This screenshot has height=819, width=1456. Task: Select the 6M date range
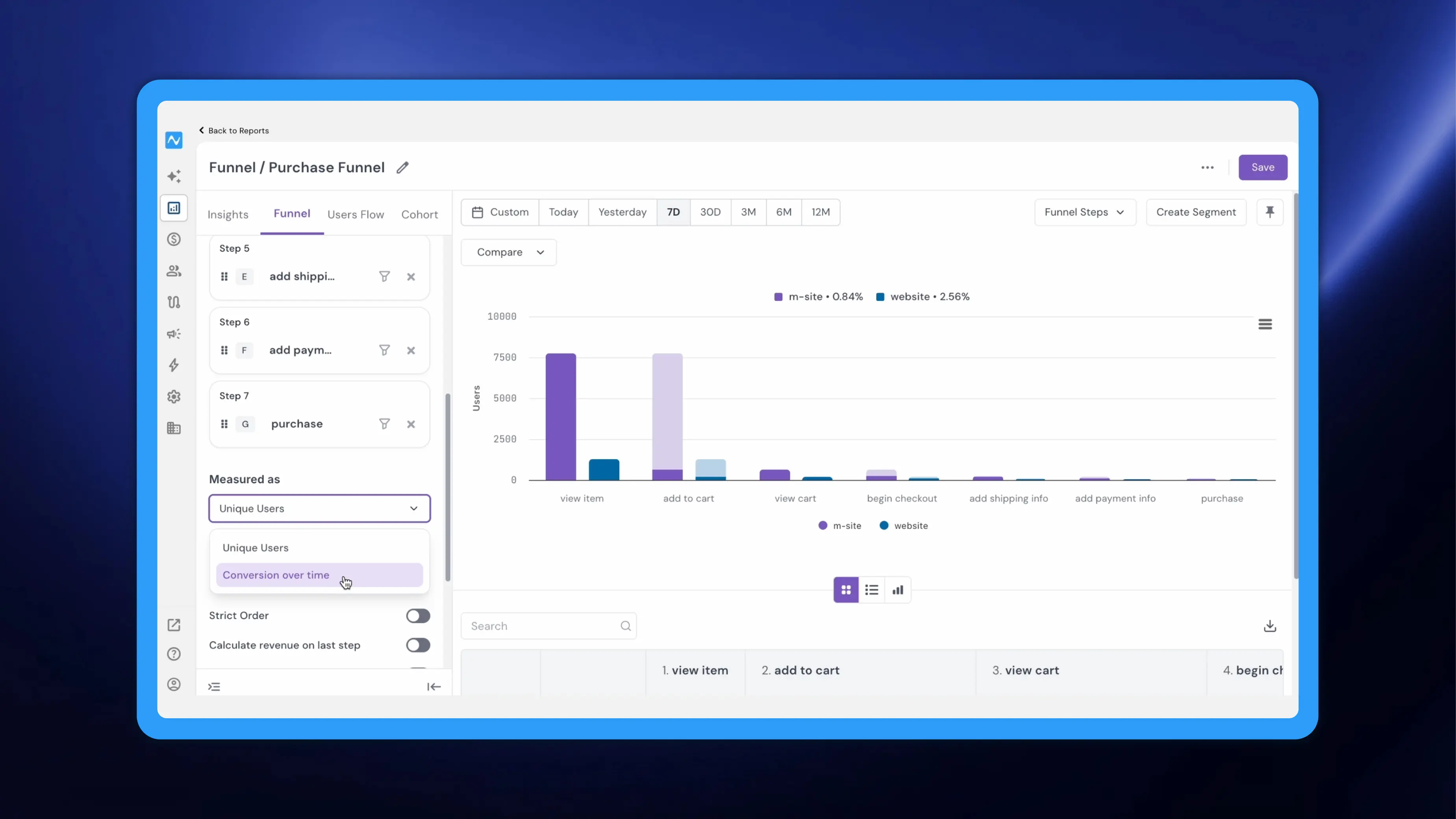click(x=784, y=212)
